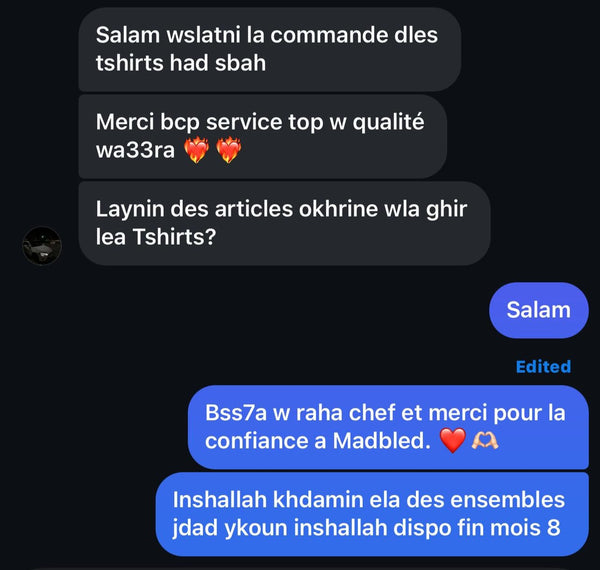Click the word 'Tshirts?' in third message
The width and height of the screenshot is (600, 570).
[174, 237]
